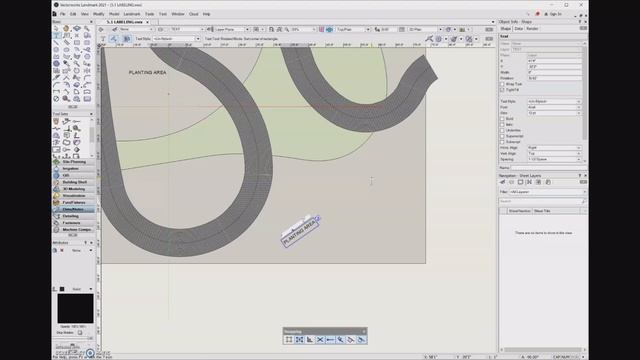Open Text menu
640x360 pixels.
tap(163, 14)
